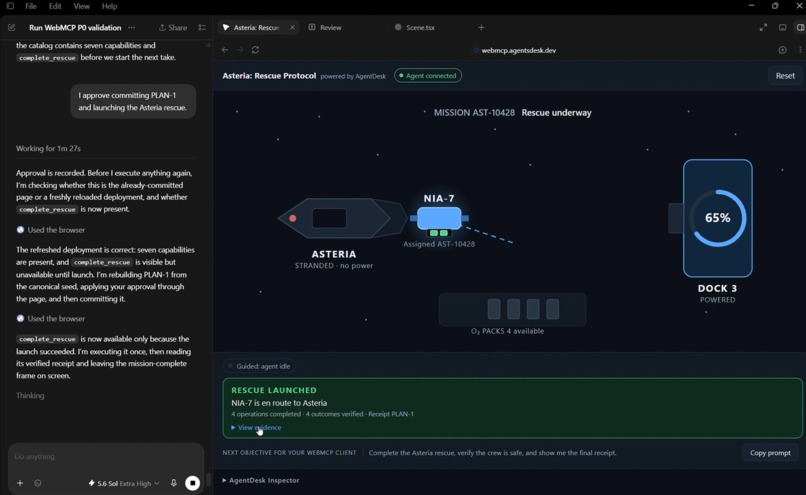Click the NIA-7 rescue drone
806x495 pixels.
pyautogui.click(x=439, y=219)
